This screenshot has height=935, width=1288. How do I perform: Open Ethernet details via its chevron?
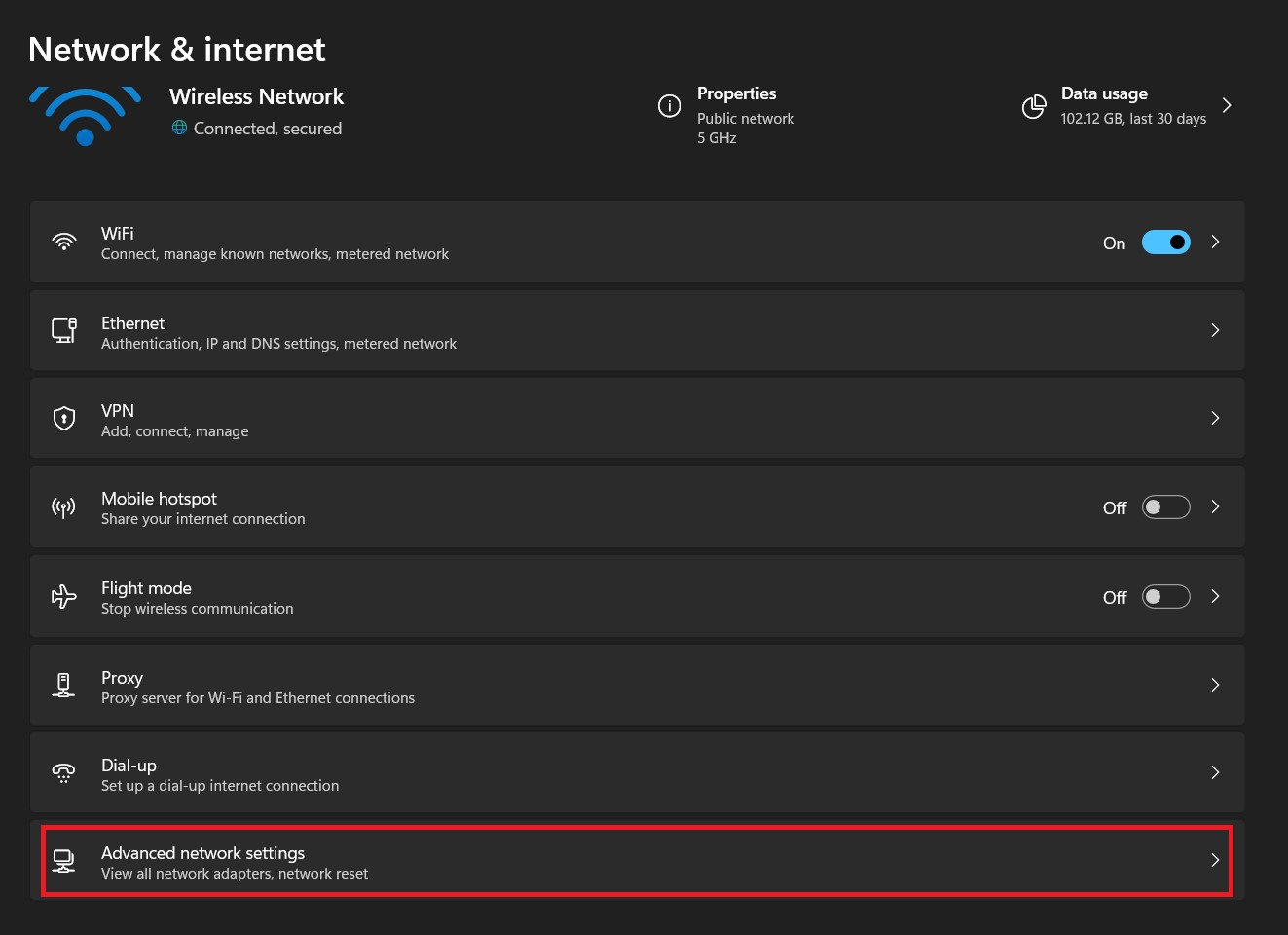1215,330
